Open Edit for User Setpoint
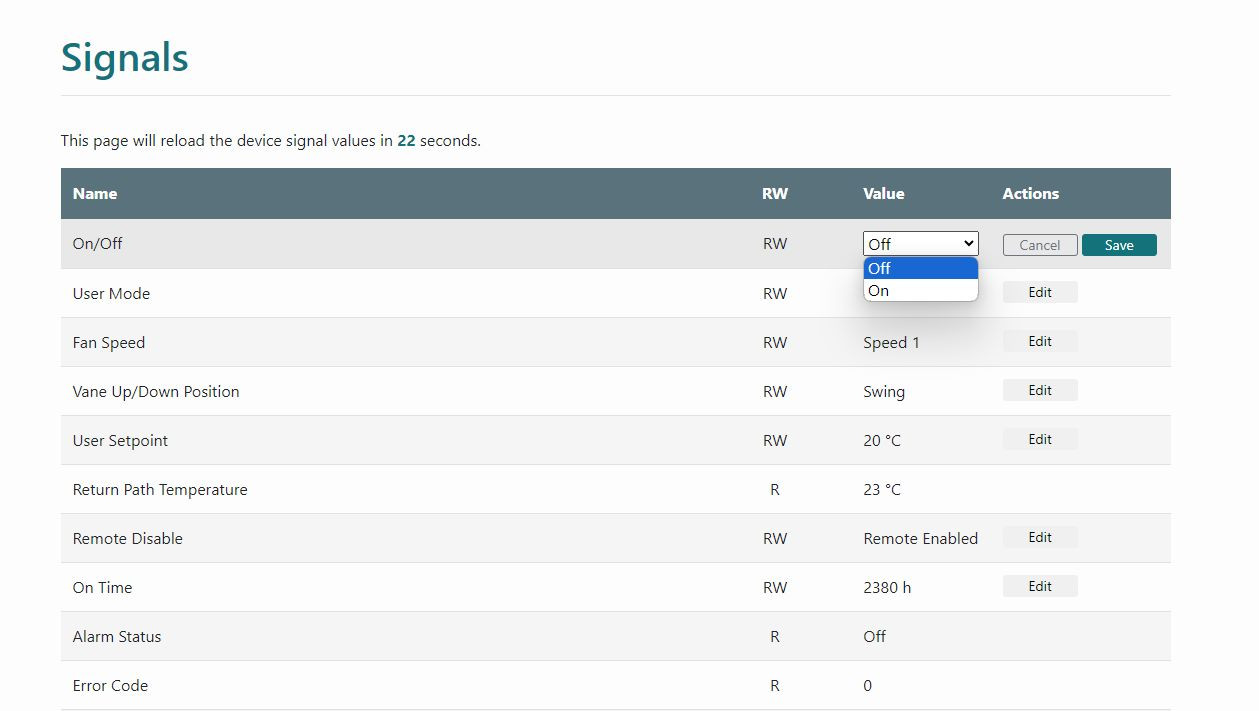1259x711 pixels. click(x=1040, y=439)
